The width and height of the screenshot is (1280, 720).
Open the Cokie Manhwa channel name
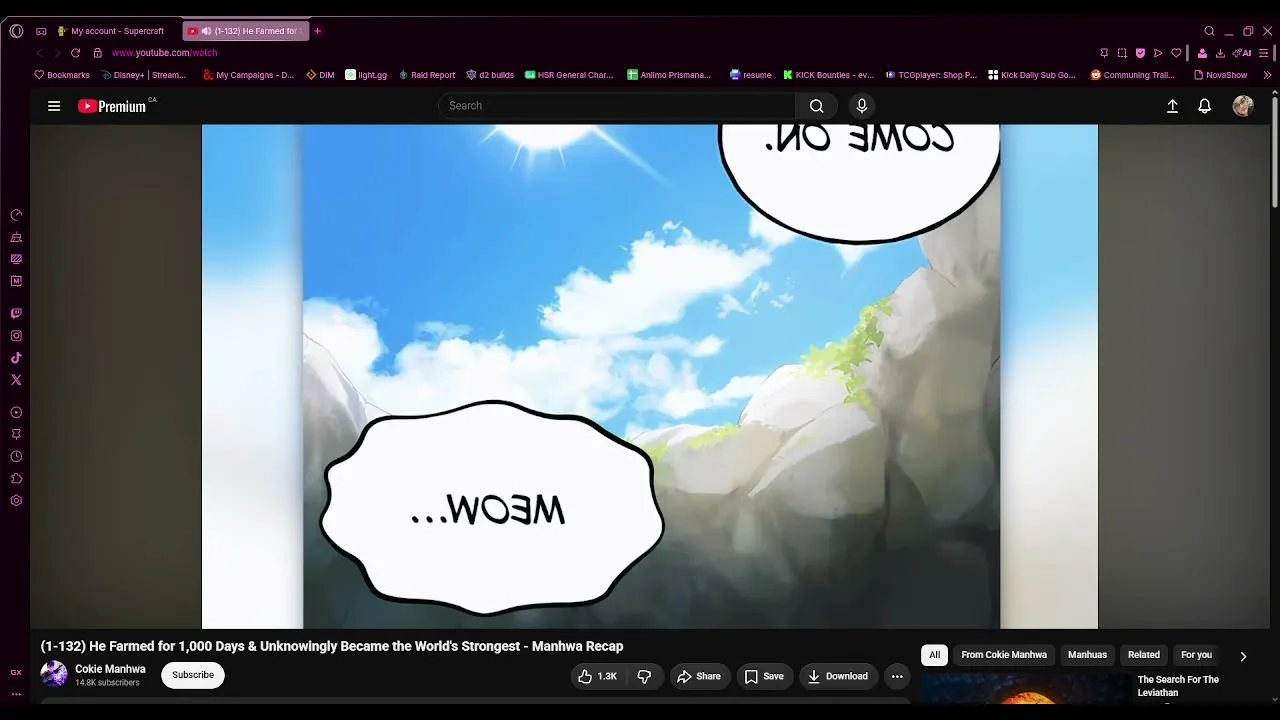point(110,669)
